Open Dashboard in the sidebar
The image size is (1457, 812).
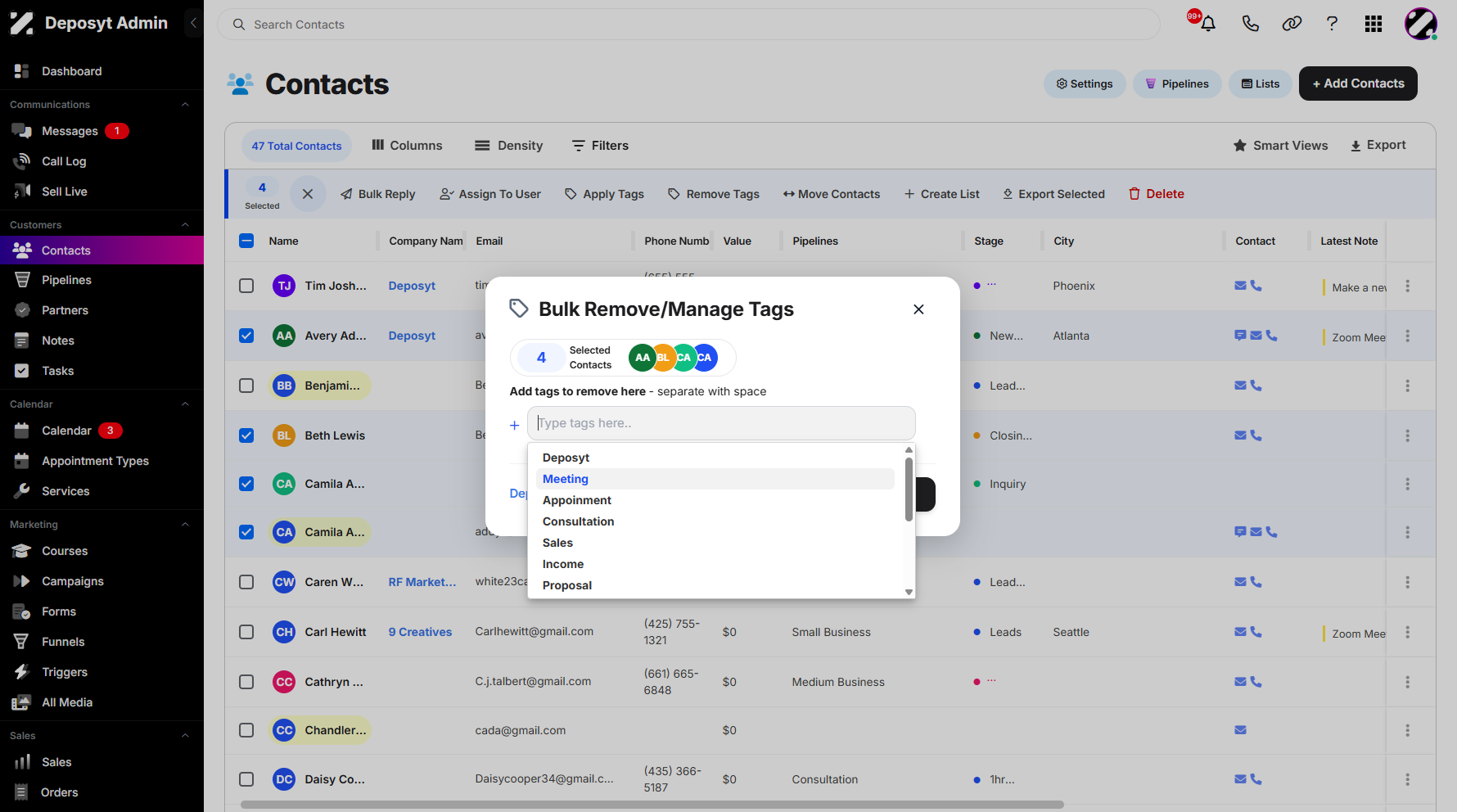point(101,71)
